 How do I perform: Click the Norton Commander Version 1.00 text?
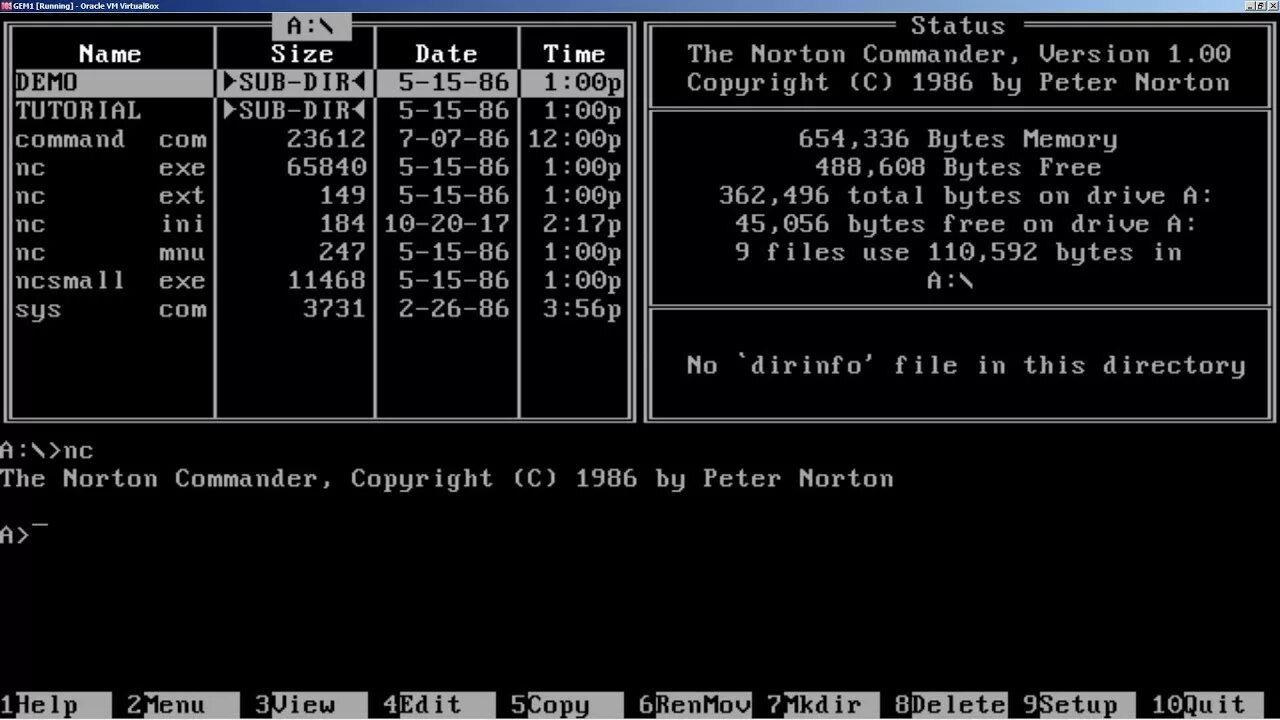(x=958, y=54)
